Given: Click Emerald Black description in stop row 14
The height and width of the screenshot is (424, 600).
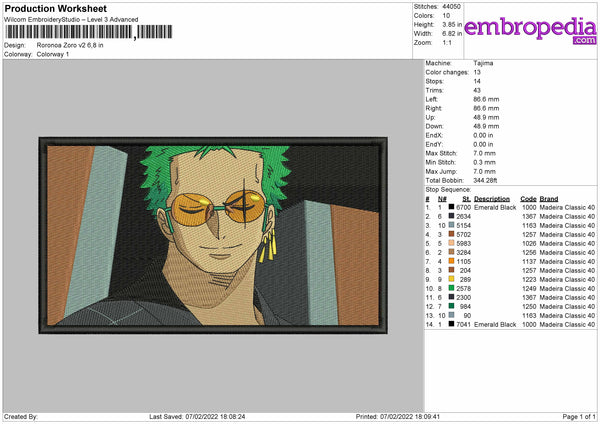Looking at the screenshot, I should coord(495,325).
